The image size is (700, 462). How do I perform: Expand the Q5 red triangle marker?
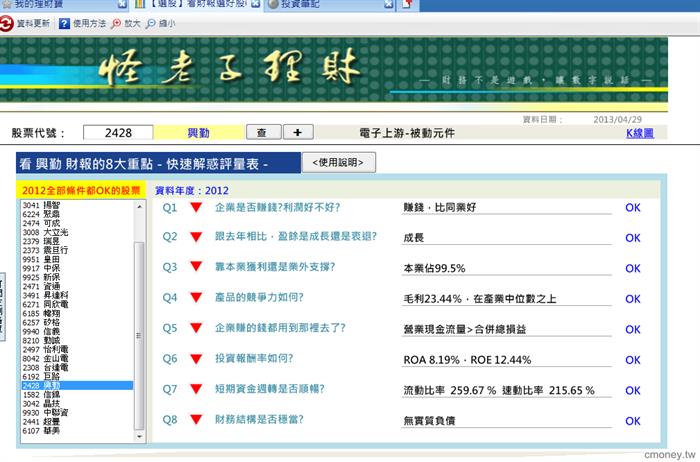tap(196, 328)
